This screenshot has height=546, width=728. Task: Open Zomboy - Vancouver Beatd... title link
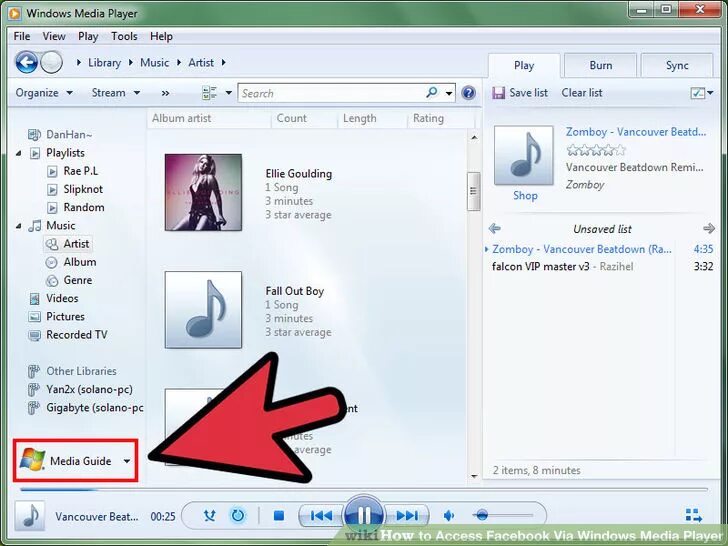tap(636, 132)
